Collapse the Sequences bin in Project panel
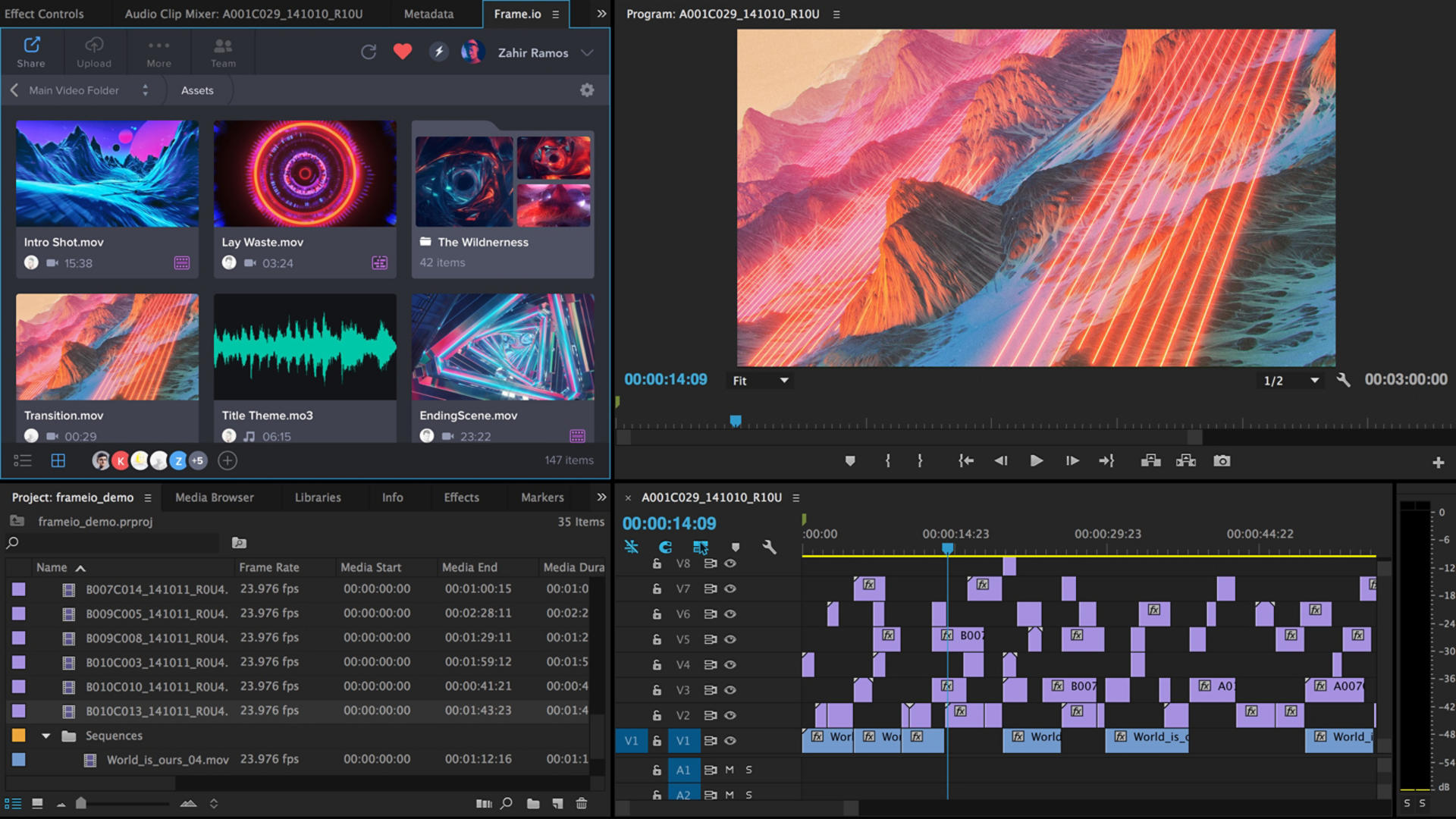This screenshot has height=819, width=1456. (45, 735)
